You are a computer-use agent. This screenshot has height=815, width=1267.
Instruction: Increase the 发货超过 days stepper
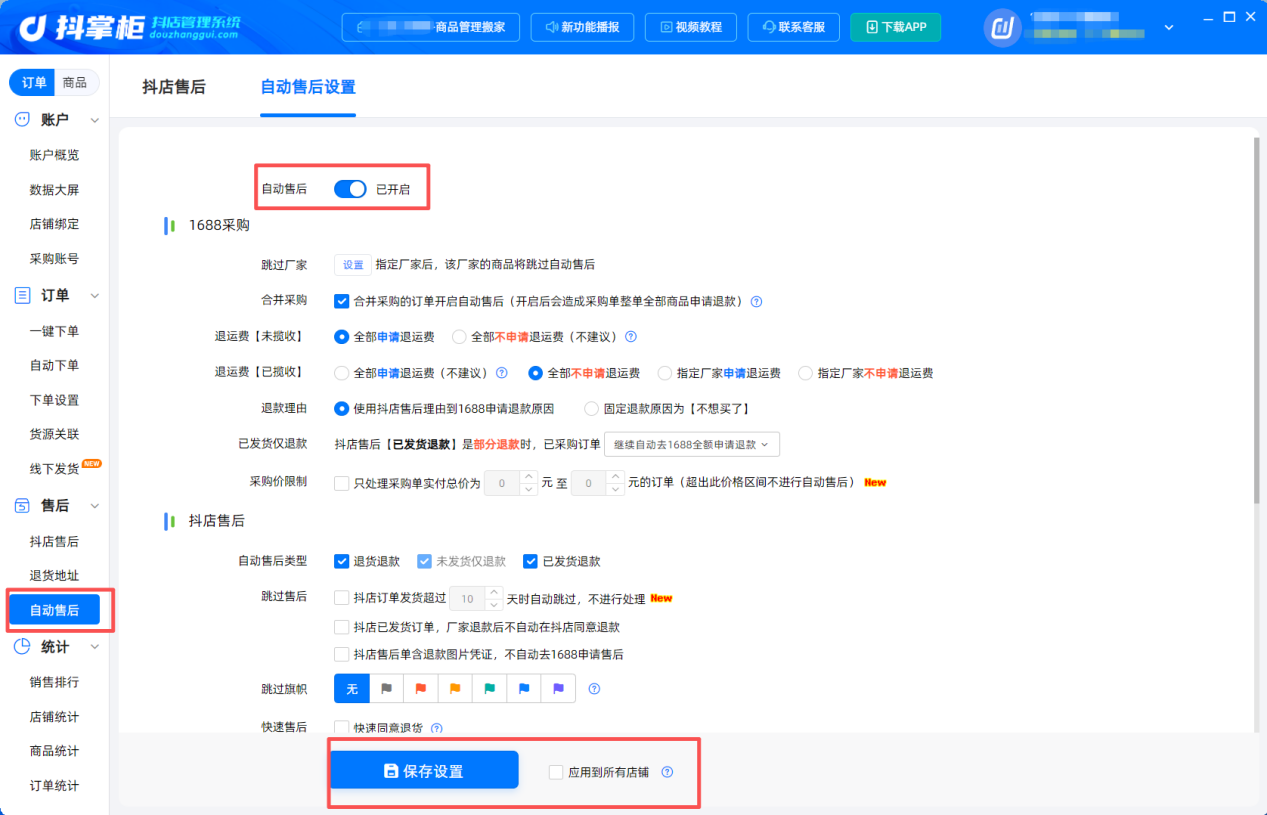[x=494, y=592]
